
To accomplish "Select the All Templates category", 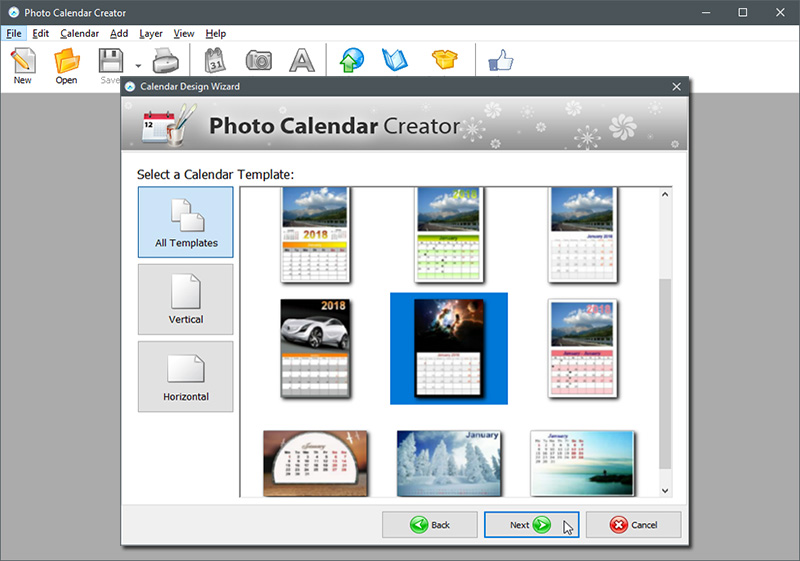I will 186,222.
